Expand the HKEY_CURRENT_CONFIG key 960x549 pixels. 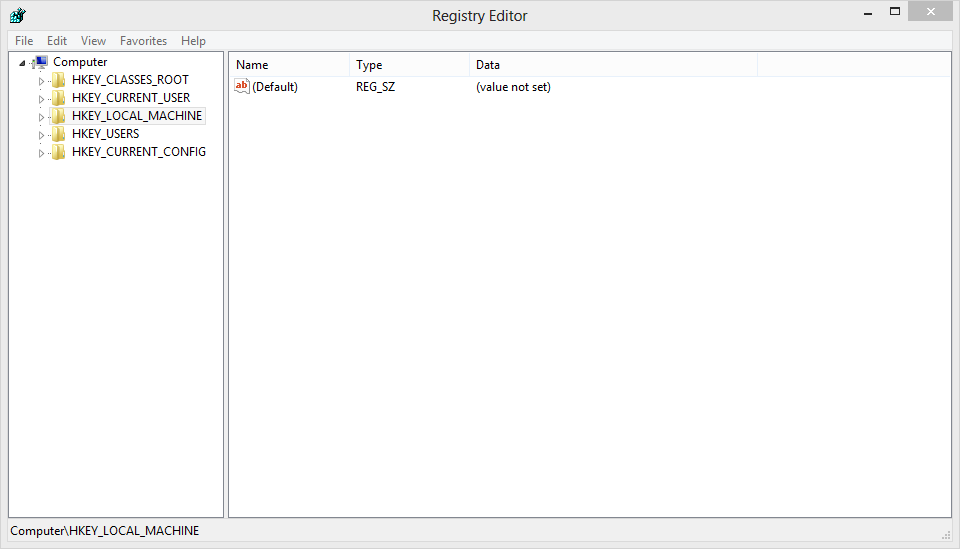tap(41, 153)
